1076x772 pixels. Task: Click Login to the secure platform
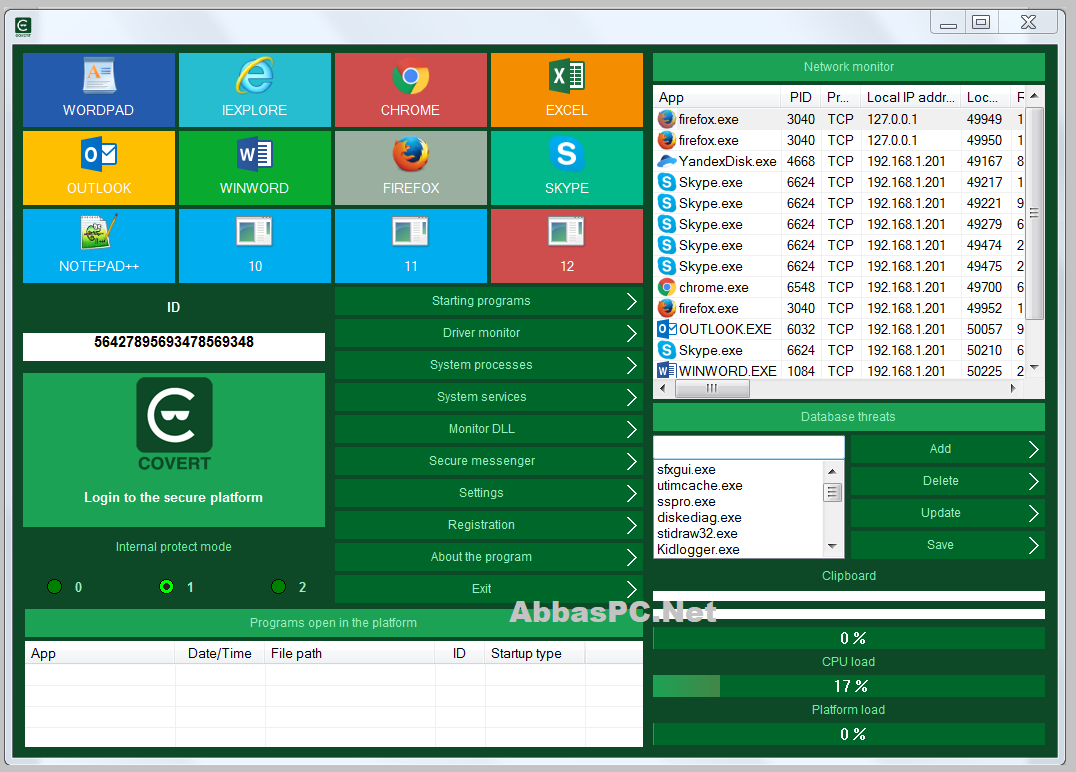point(174,498)
